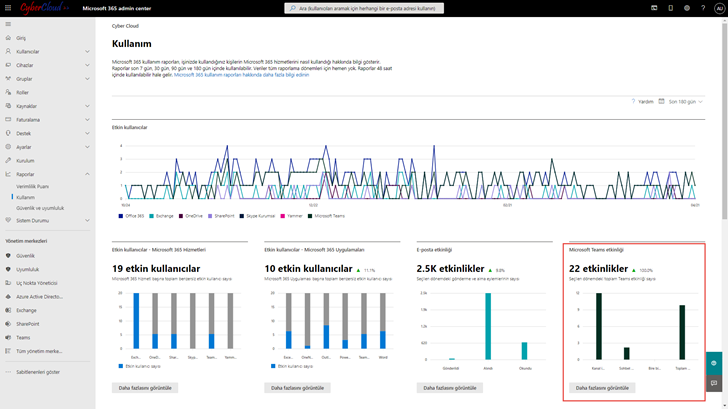
Task: Click the Ayarlar gear icon
Action: click(8, 147)
